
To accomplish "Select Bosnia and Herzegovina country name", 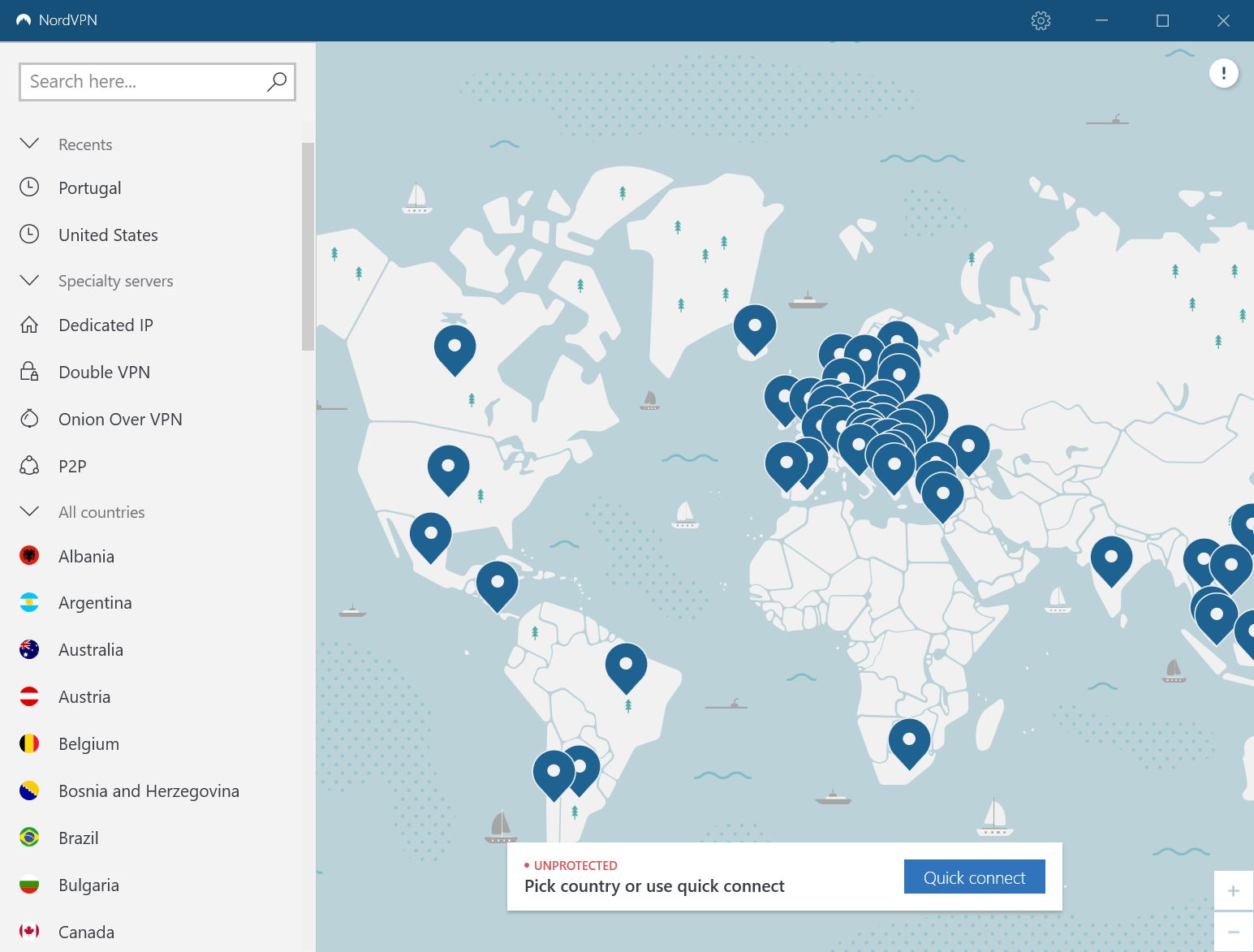I will click(149, 791).
